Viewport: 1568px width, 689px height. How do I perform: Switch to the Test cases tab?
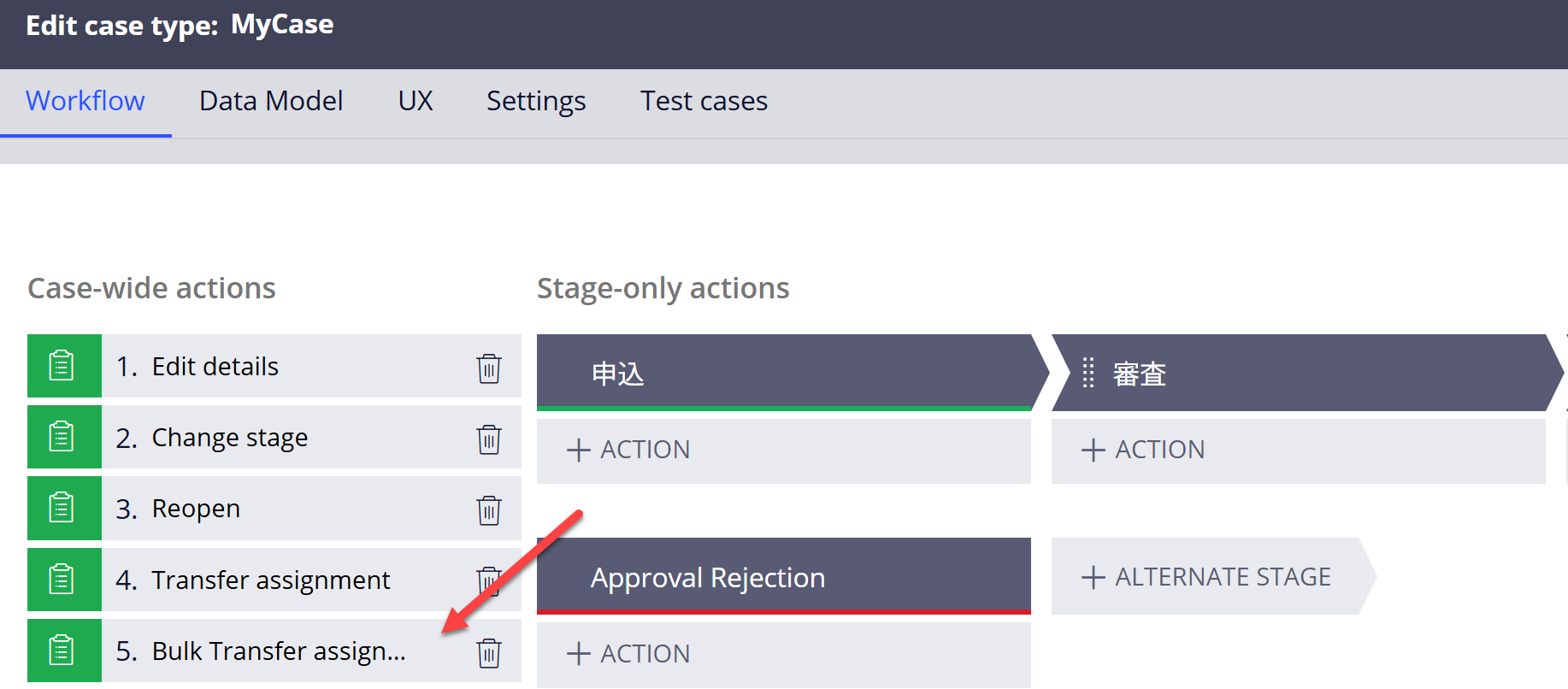(704, 101)
